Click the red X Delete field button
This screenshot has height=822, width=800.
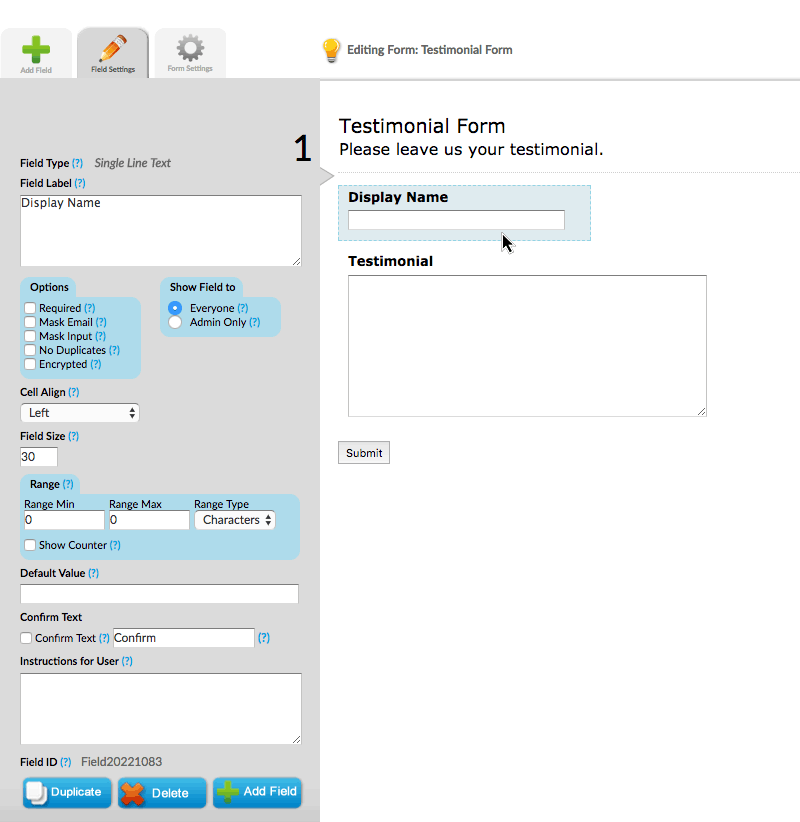162,792
